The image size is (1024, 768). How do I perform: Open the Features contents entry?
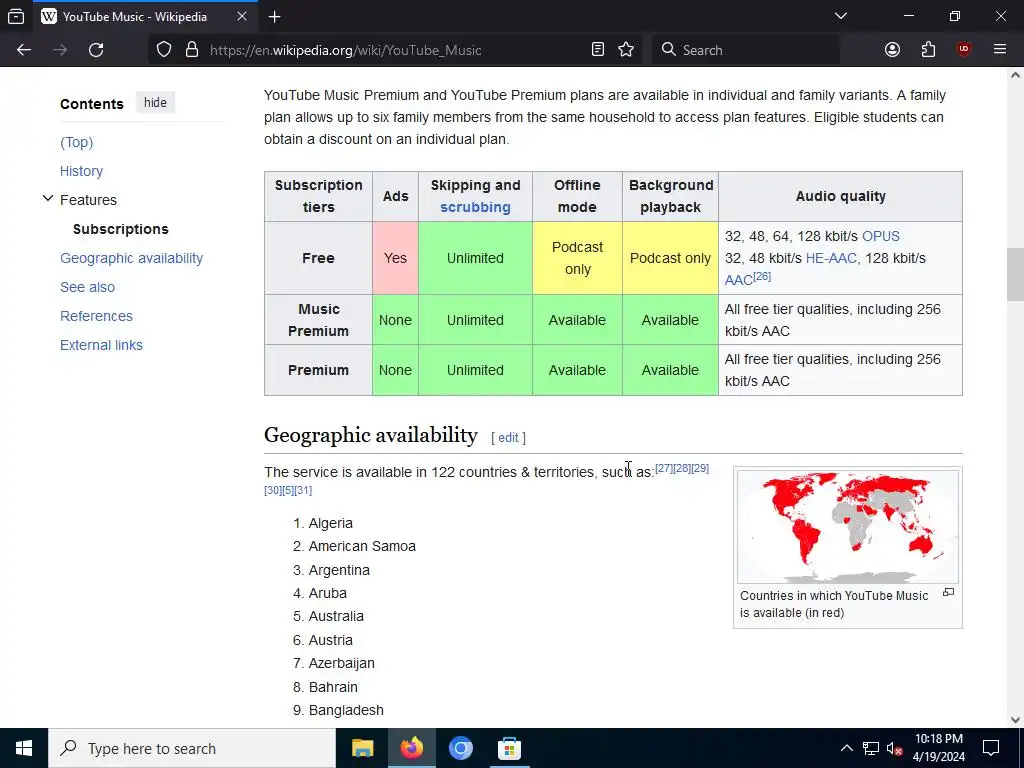88,200
